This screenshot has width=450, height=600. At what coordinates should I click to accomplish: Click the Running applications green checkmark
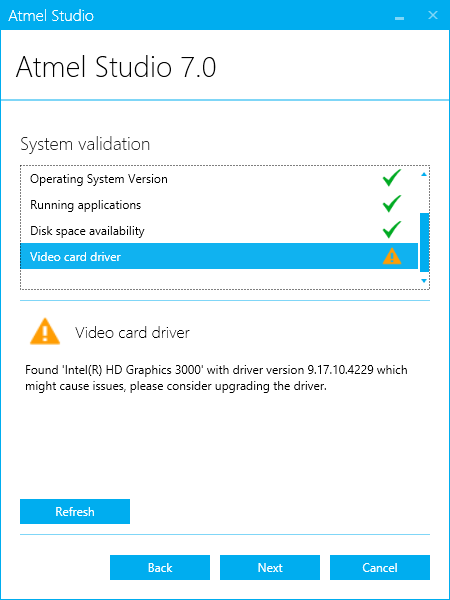tap(391, 204)
